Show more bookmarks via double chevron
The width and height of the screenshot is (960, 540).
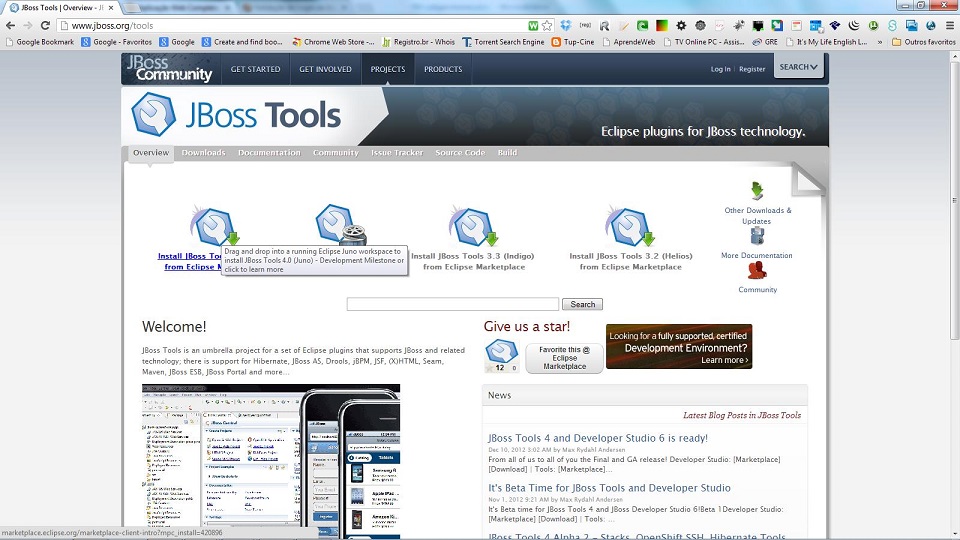[880, 42]
